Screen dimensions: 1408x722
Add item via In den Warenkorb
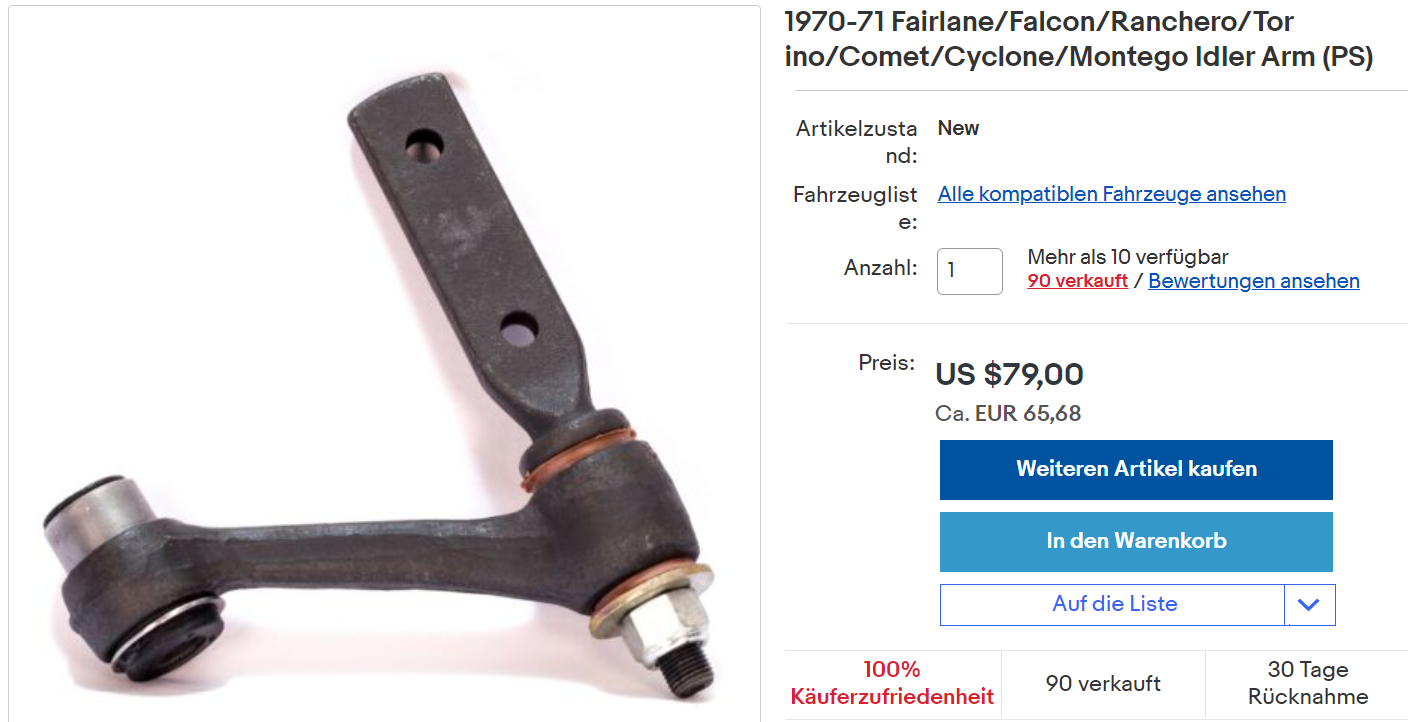coord(1136,541)
